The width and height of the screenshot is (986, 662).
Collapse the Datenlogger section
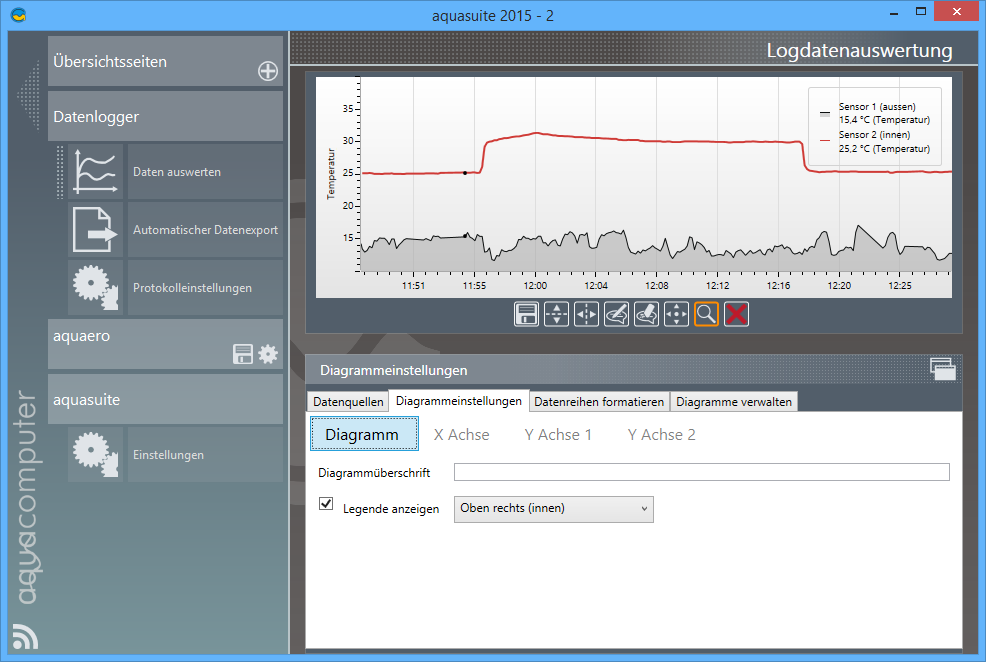[x=165, y=117]
